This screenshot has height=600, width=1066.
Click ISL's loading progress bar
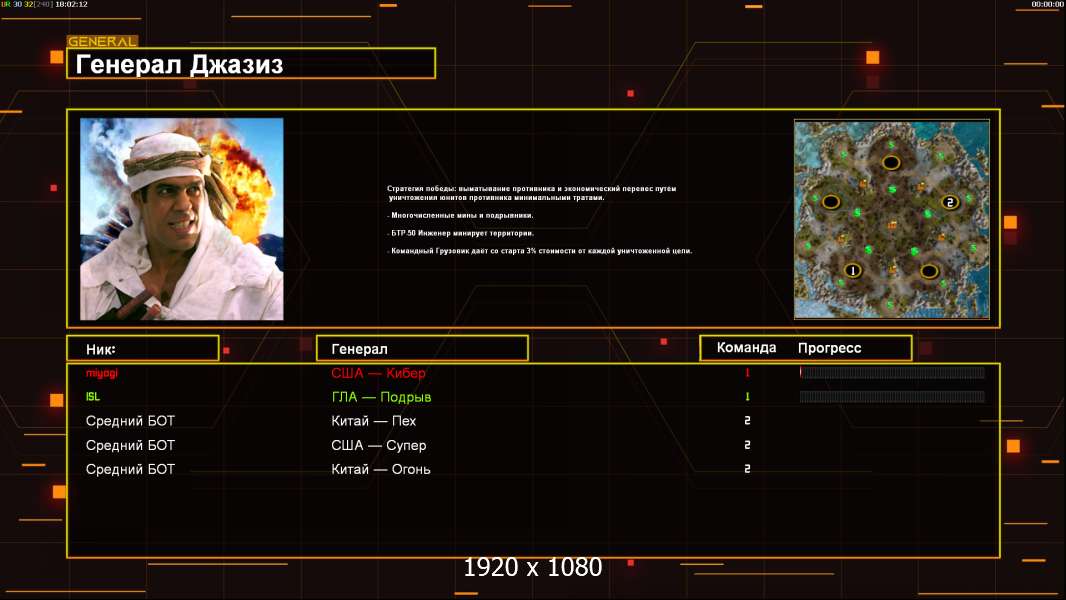pos(892,397)
